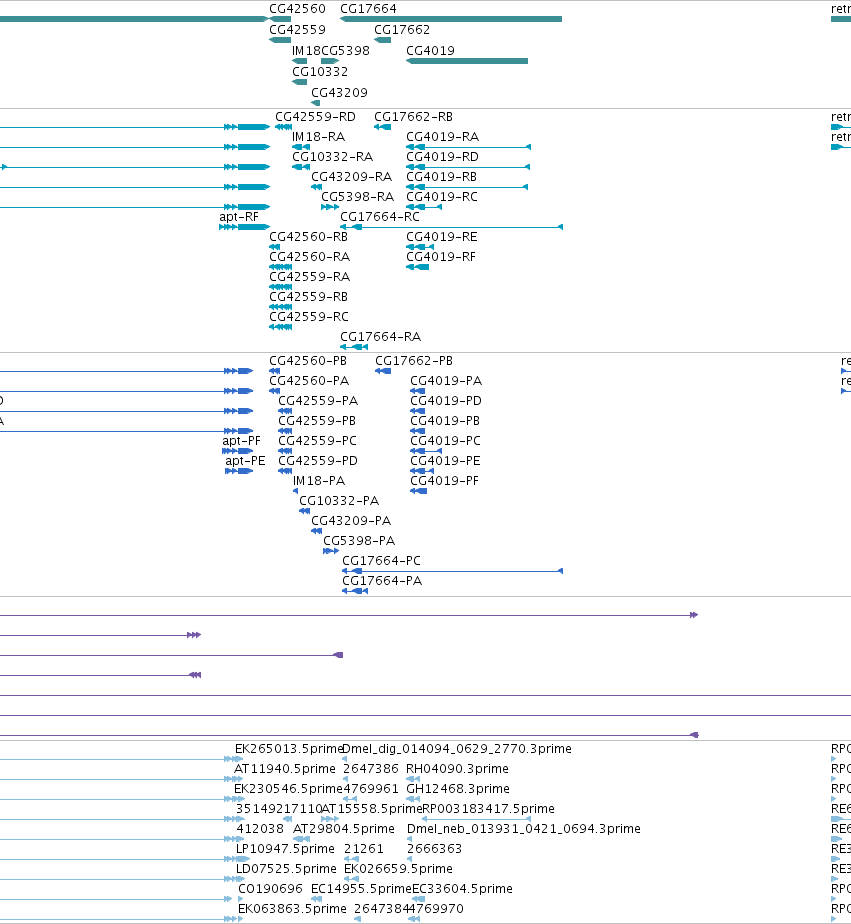Select protein CG4019-PF label

tap(444, 481)
